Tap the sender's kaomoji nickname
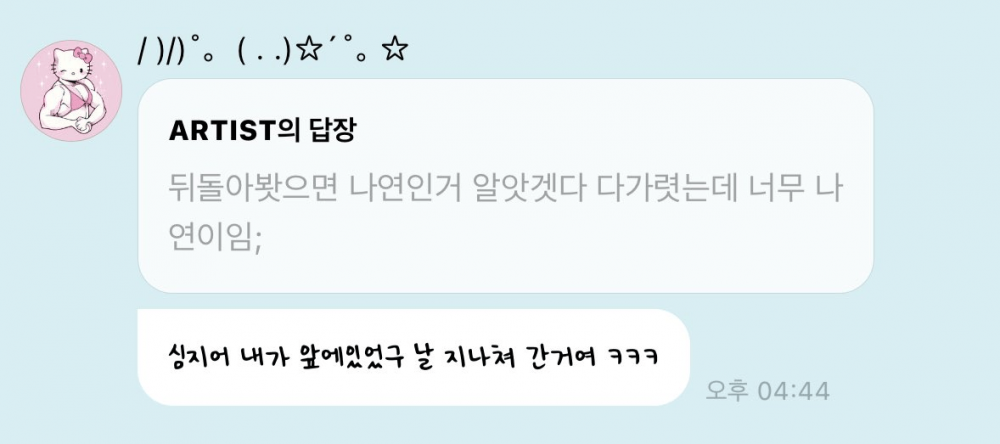1000x444 pixels. point(272,51)
